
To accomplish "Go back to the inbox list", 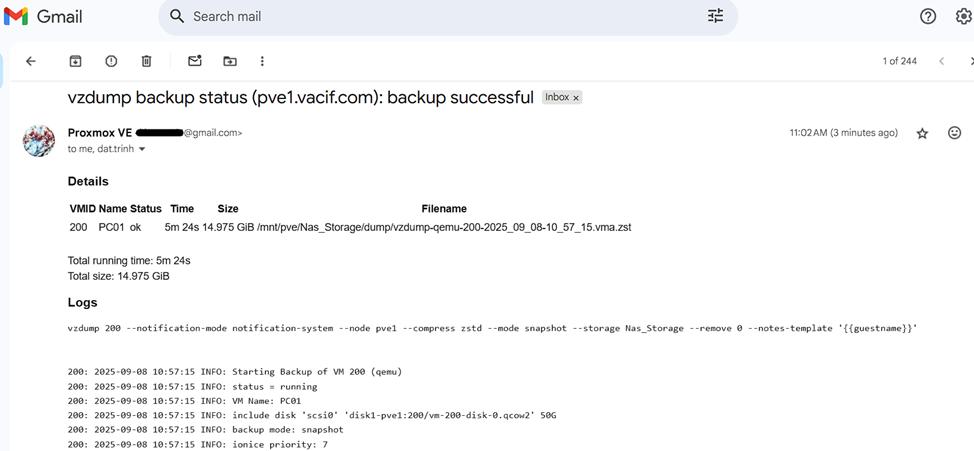I will point(31,61).
